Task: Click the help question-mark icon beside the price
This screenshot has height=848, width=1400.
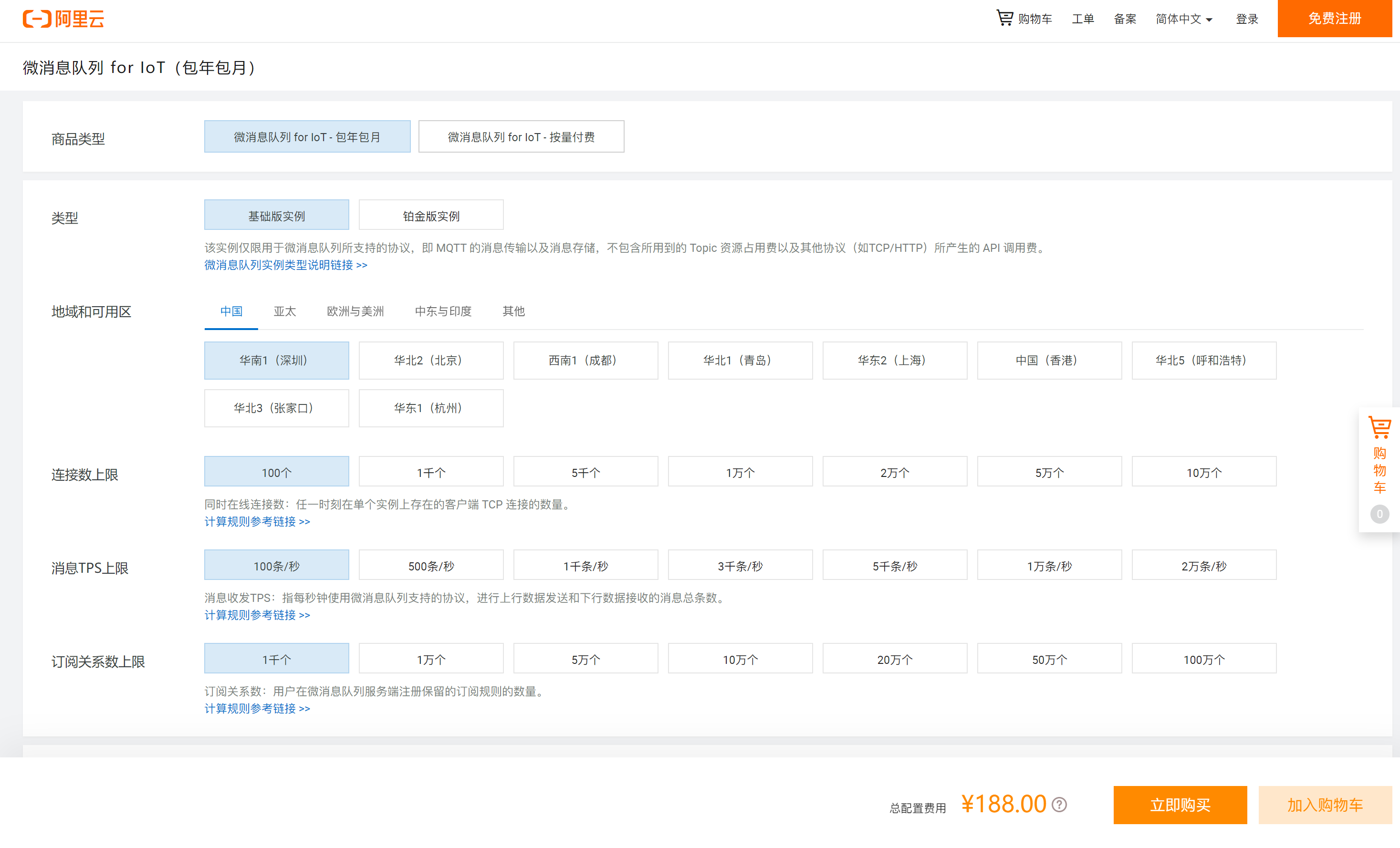Action: (1059, 804)
